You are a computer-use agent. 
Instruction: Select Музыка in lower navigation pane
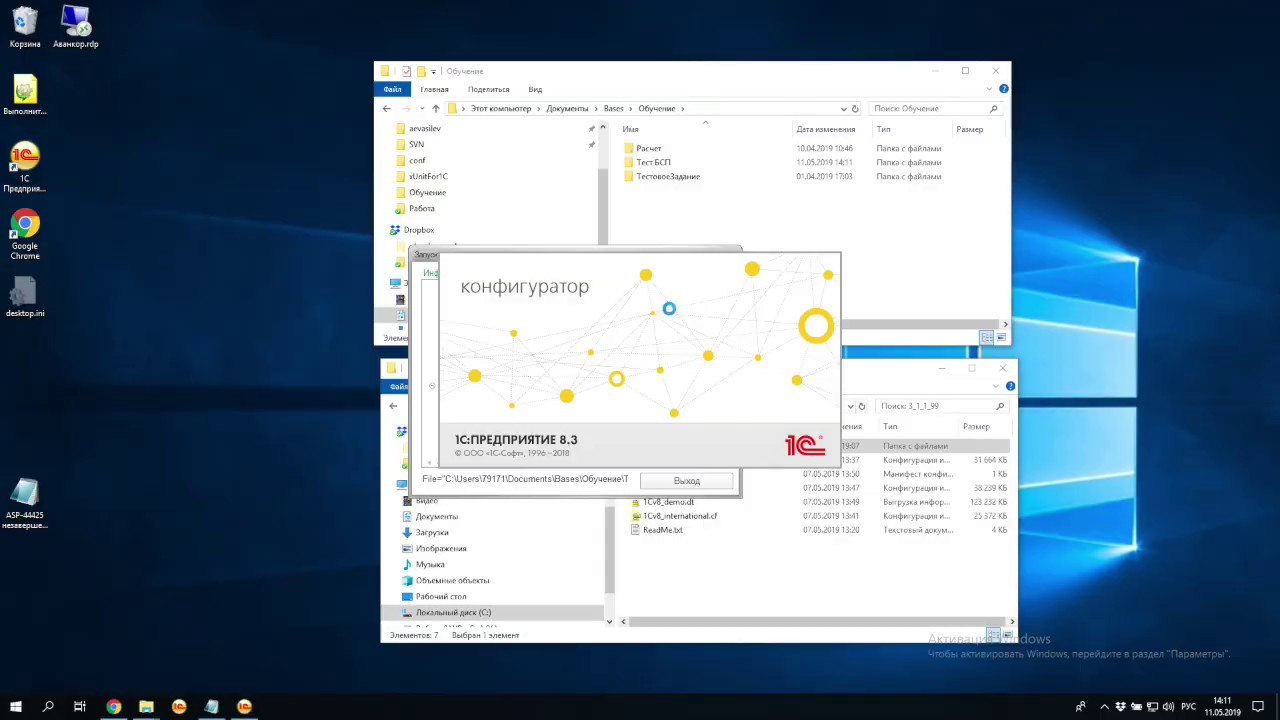click(x=430, y=564)
